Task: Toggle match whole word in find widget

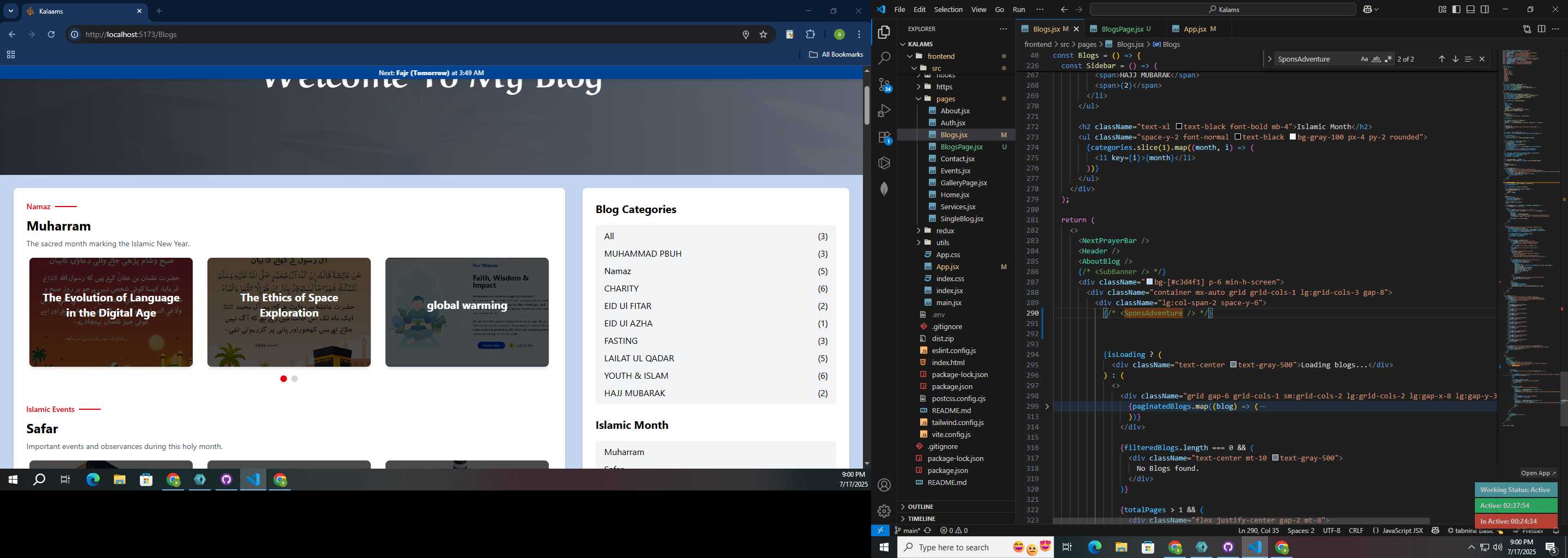Action: coord(1376,59)
